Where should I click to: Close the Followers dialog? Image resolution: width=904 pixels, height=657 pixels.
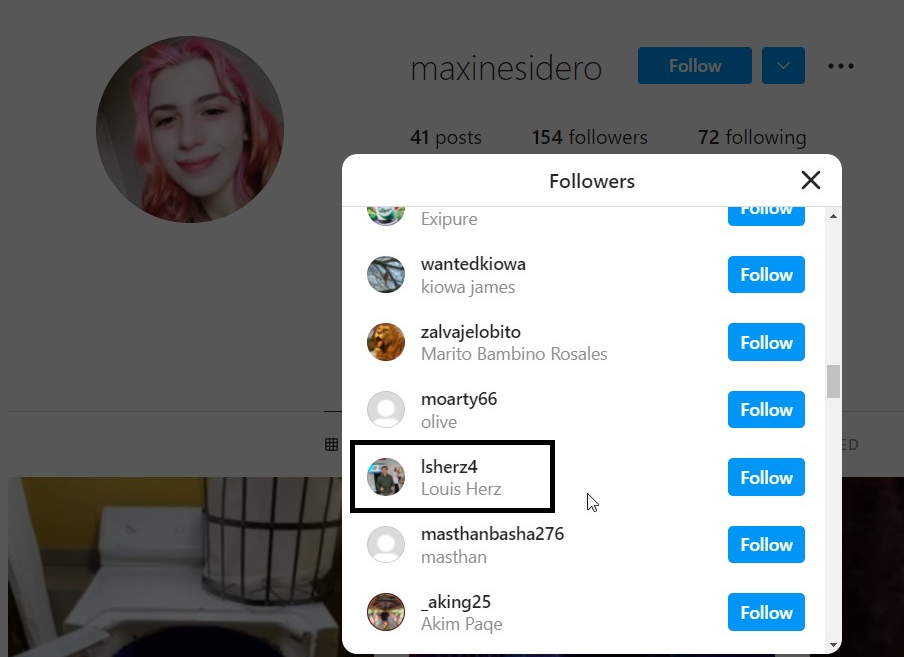811,180
